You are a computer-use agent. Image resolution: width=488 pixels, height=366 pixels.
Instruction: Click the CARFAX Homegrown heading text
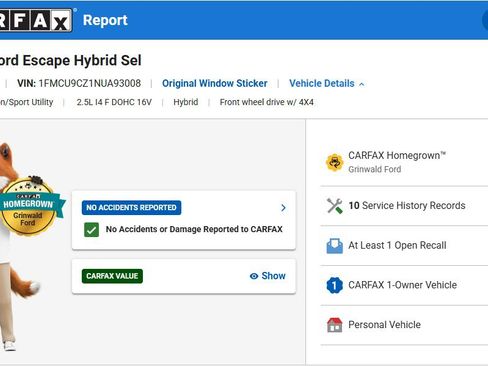tap(397, 155)
